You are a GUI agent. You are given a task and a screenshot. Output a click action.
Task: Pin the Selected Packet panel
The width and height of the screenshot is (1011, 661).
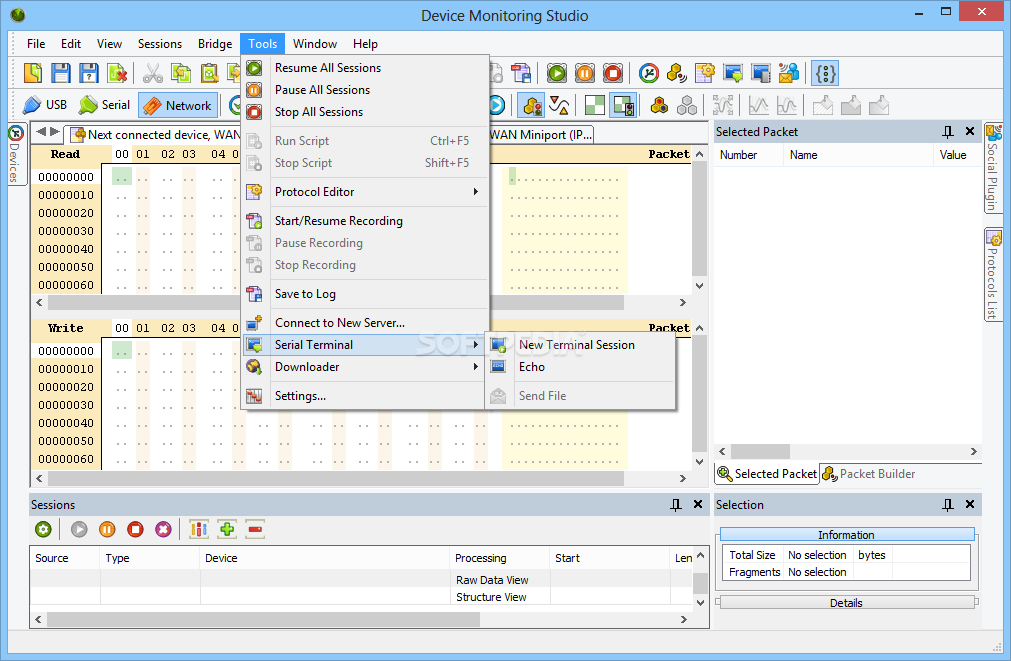948,132
